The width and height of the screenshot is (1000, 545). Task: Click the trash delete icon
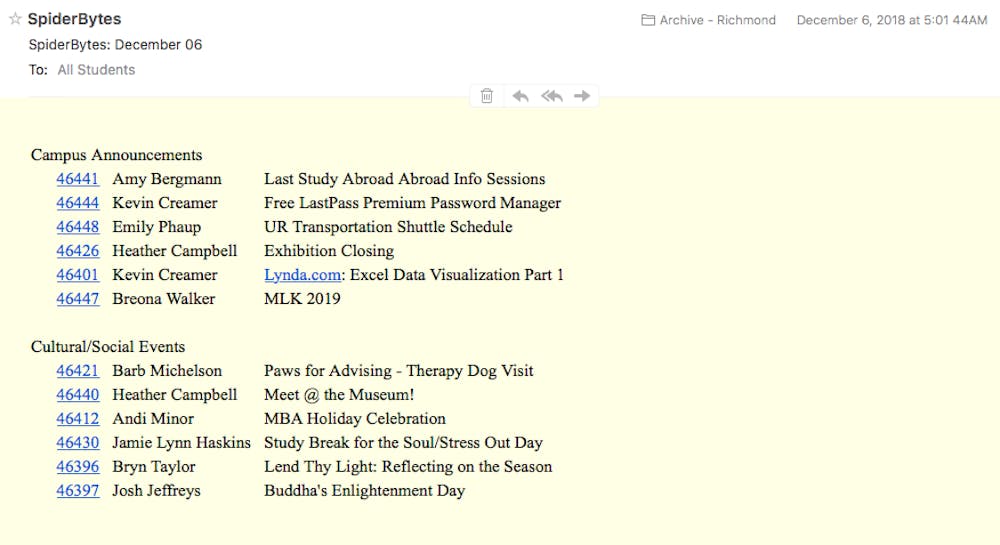tap(487, 96)
